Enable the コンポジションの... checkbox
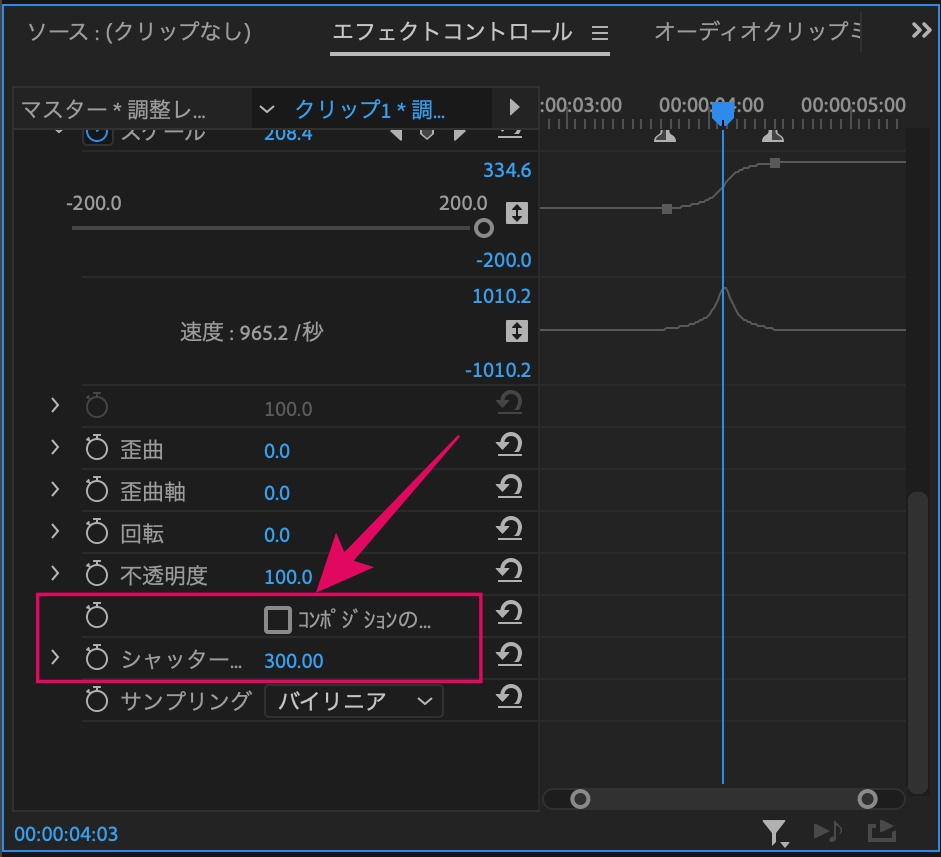941x857 pixels. coord(277,619)
